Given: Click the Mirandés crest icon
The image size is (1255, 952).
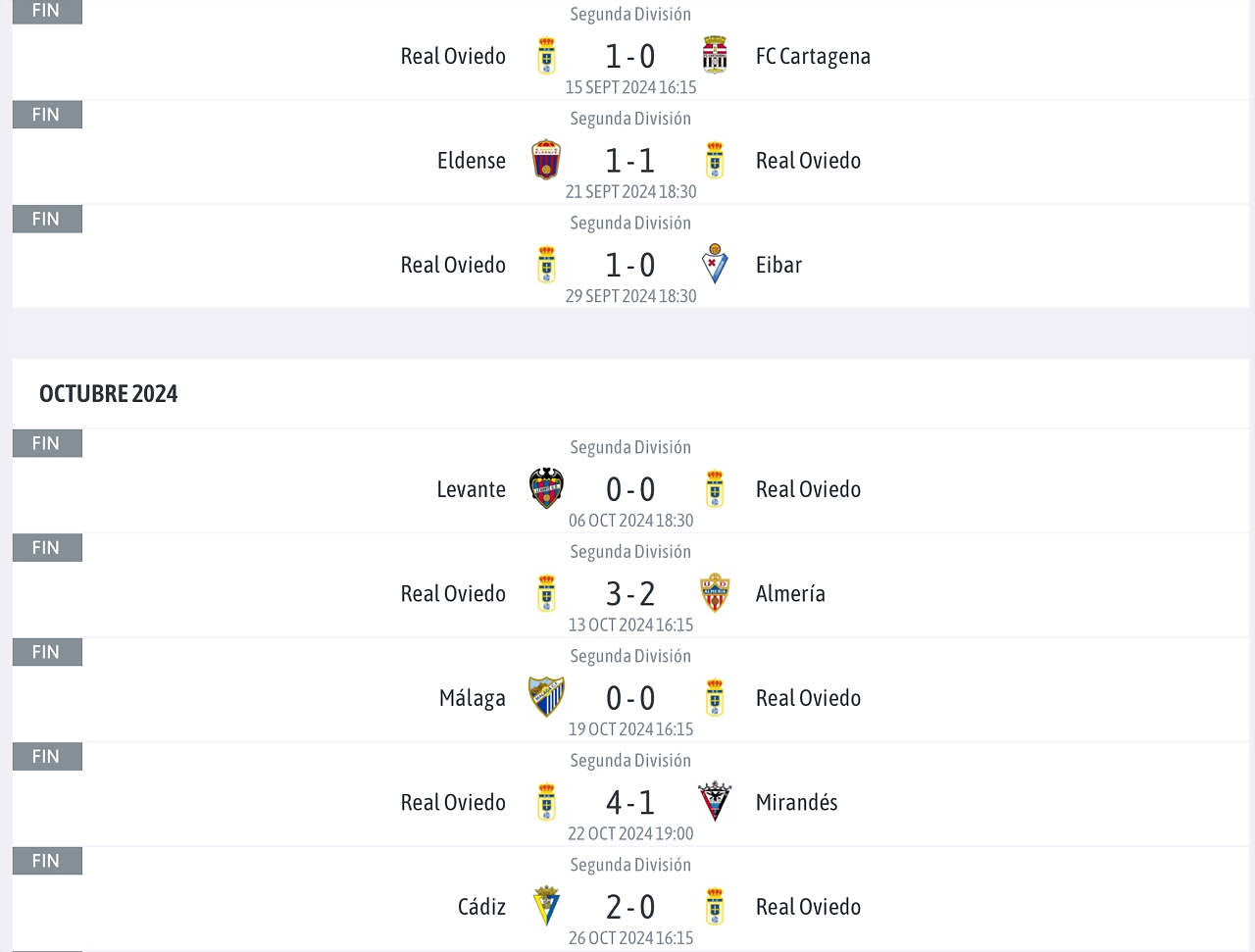Looking at the screenshot, I should coord(715,802).
